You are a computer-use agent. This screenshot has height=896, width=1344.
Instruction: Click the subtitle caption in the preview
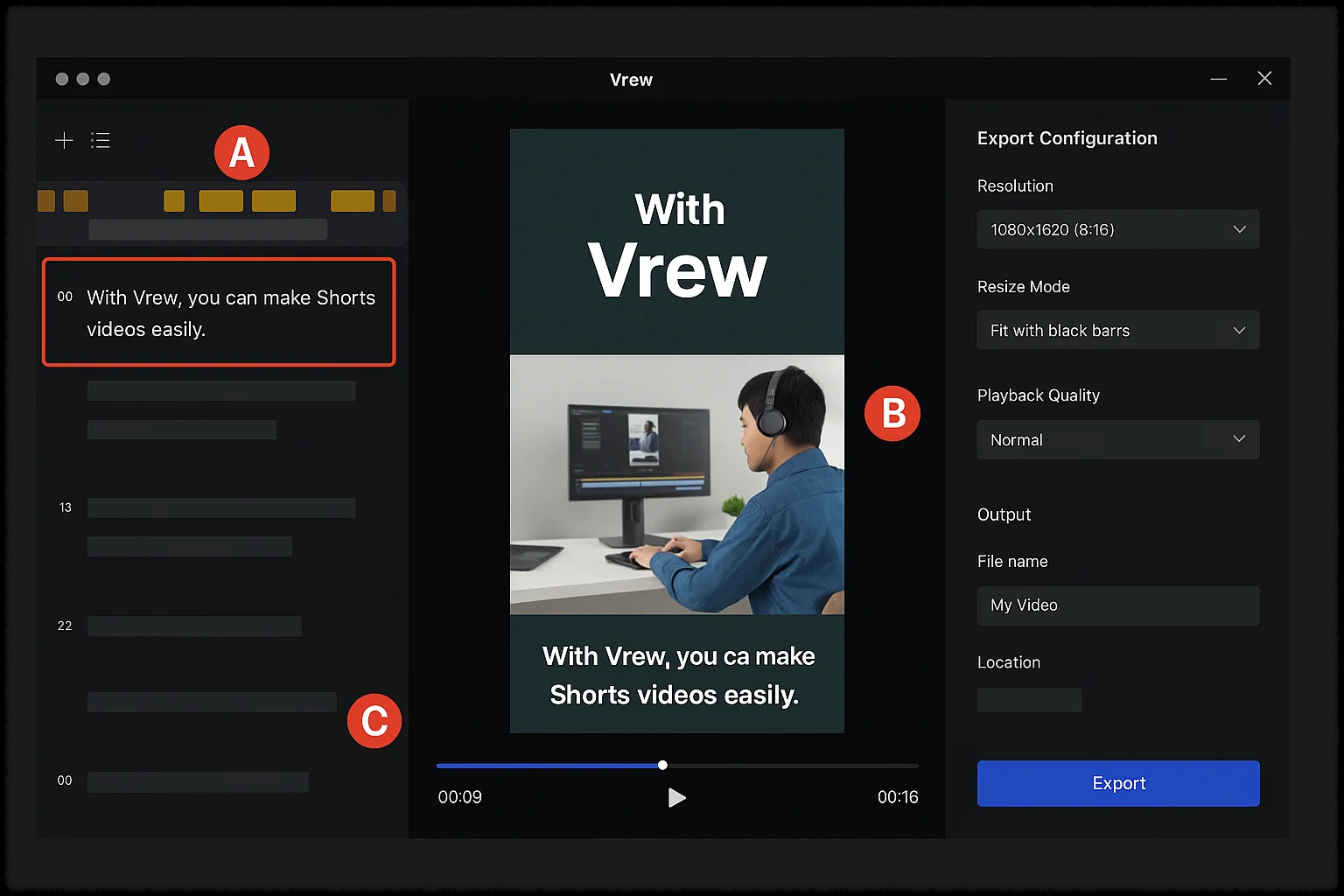click(677, 675)
